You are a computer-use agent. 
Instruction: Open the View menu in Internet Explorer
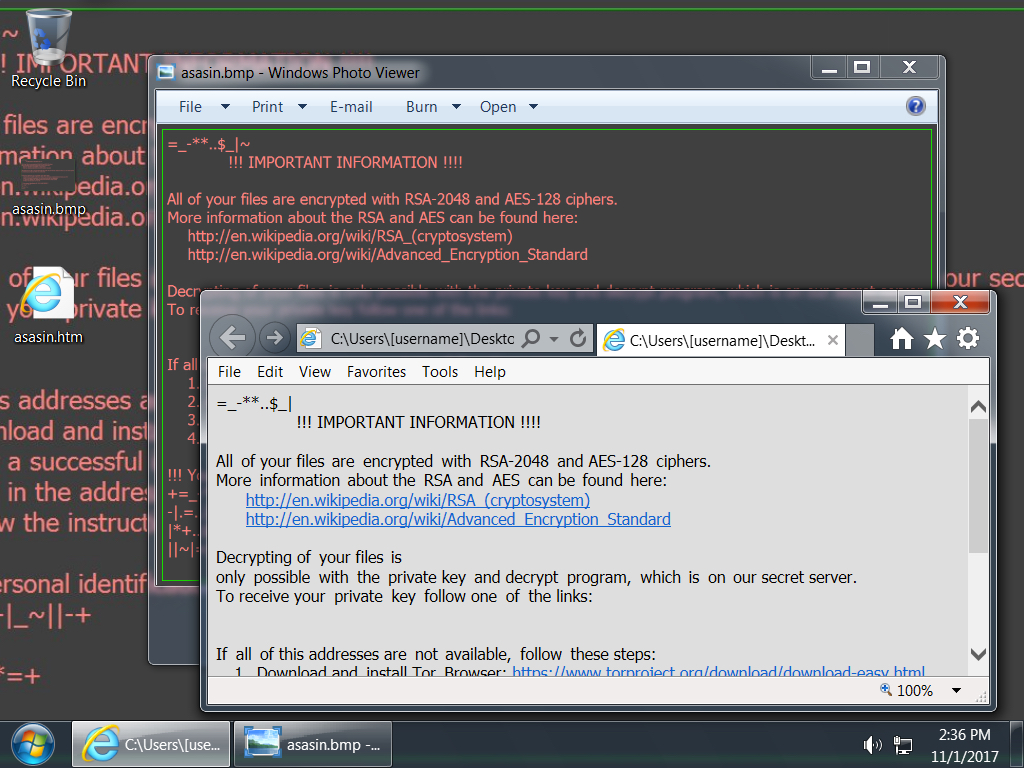point(315,372)
